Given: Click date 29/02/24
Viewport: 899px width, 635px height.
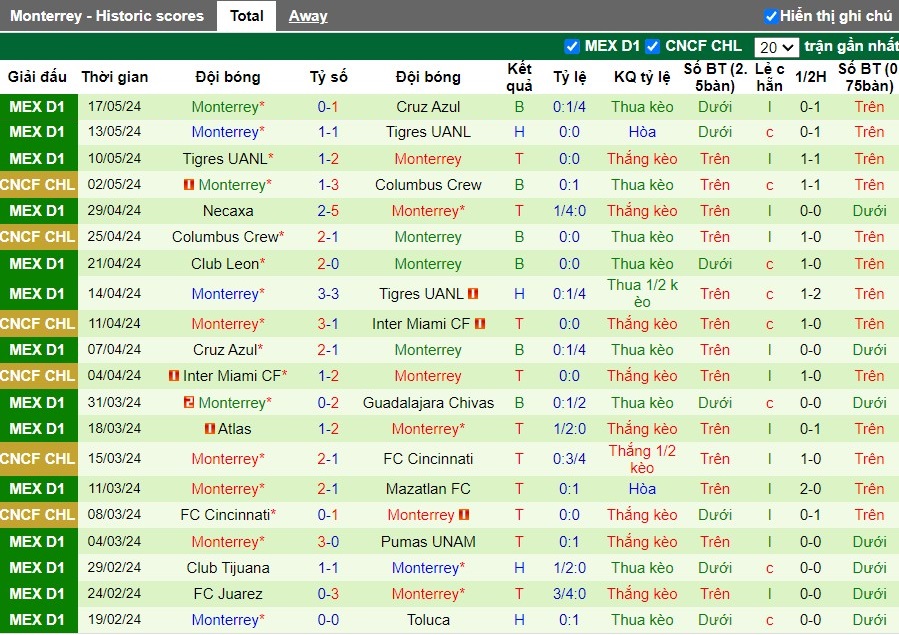Looking at the screenshot, I should (x=114, y=567).
